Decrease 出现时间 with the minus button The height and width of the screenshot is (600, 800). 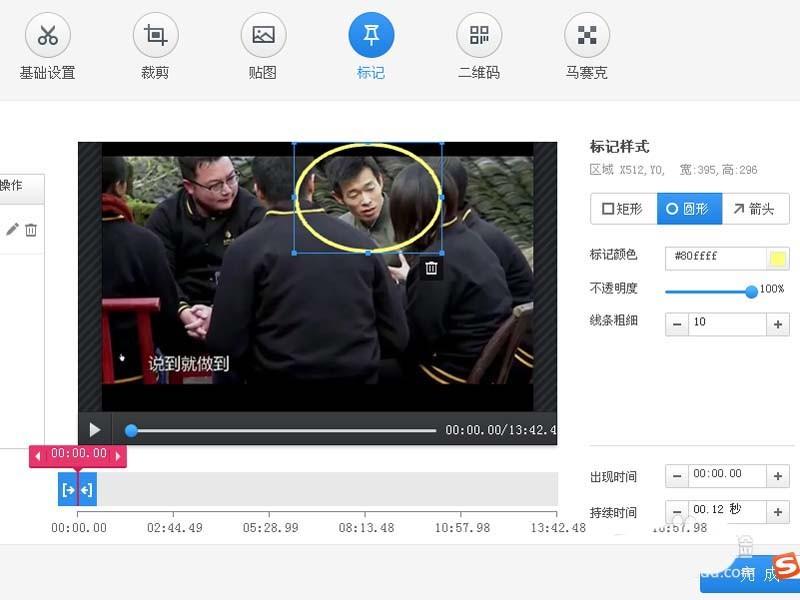point(679,477)
